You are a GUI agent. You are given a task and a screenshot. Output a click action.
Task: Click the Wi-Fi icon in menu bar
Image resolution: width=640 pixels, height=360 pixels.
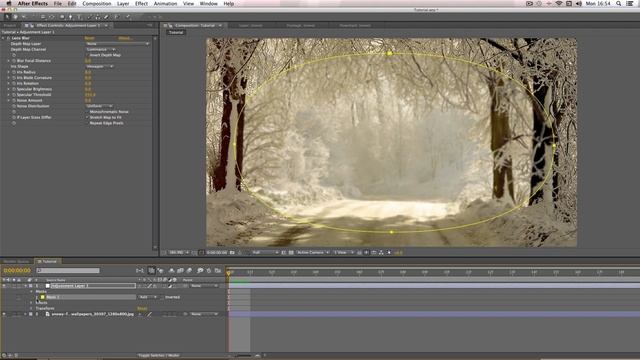pyautogui.click(x=559, y=3)
